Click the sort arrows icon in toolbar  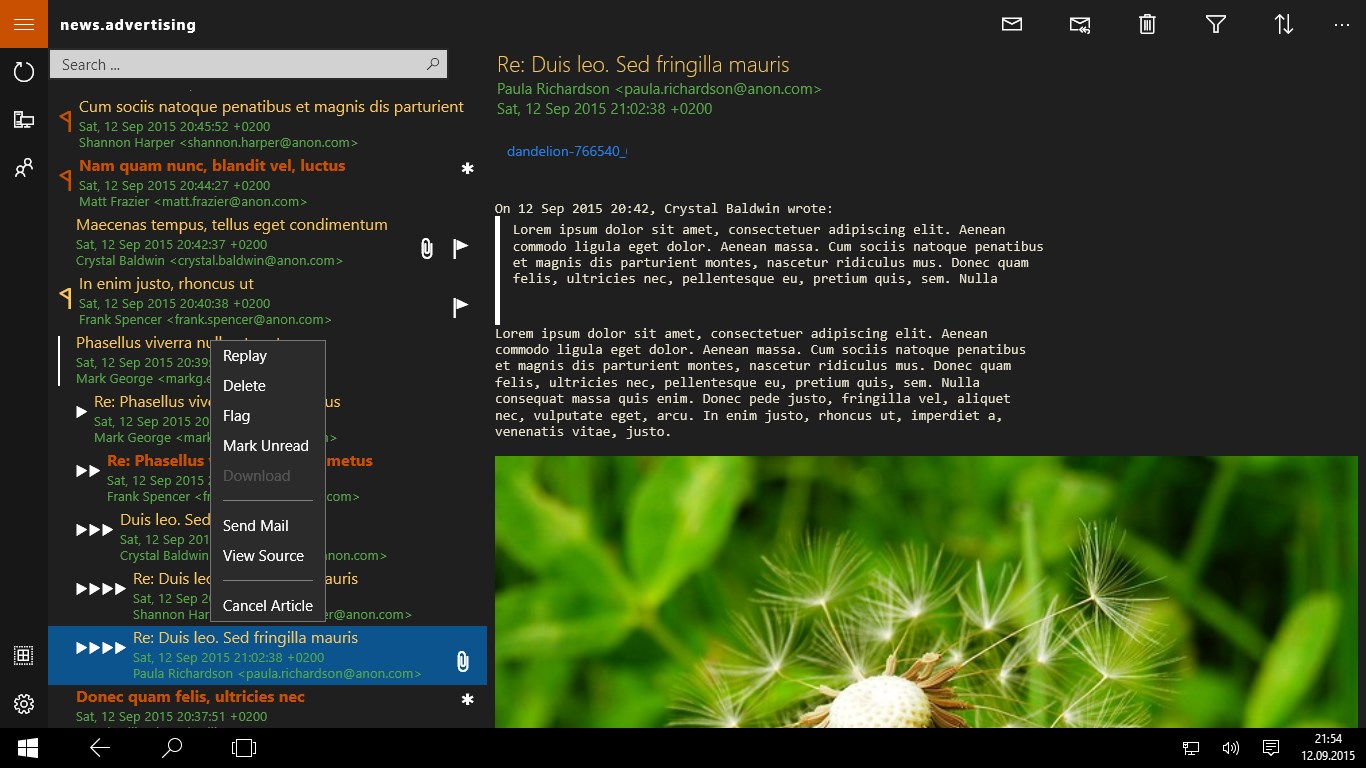1283,24
